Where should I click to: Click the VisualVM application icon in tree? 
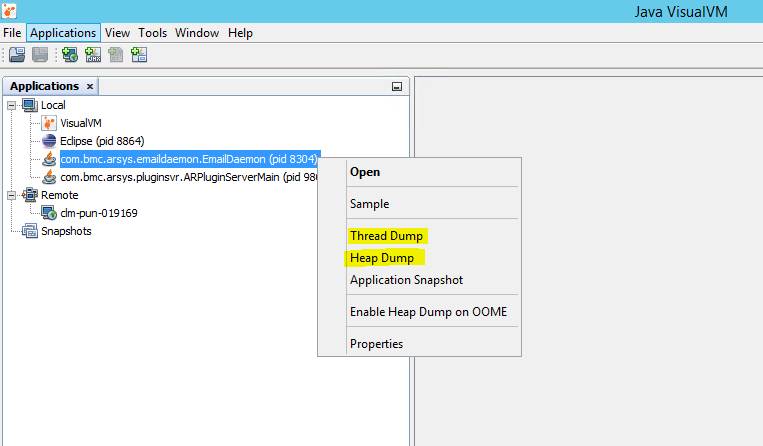pos(49,123)
